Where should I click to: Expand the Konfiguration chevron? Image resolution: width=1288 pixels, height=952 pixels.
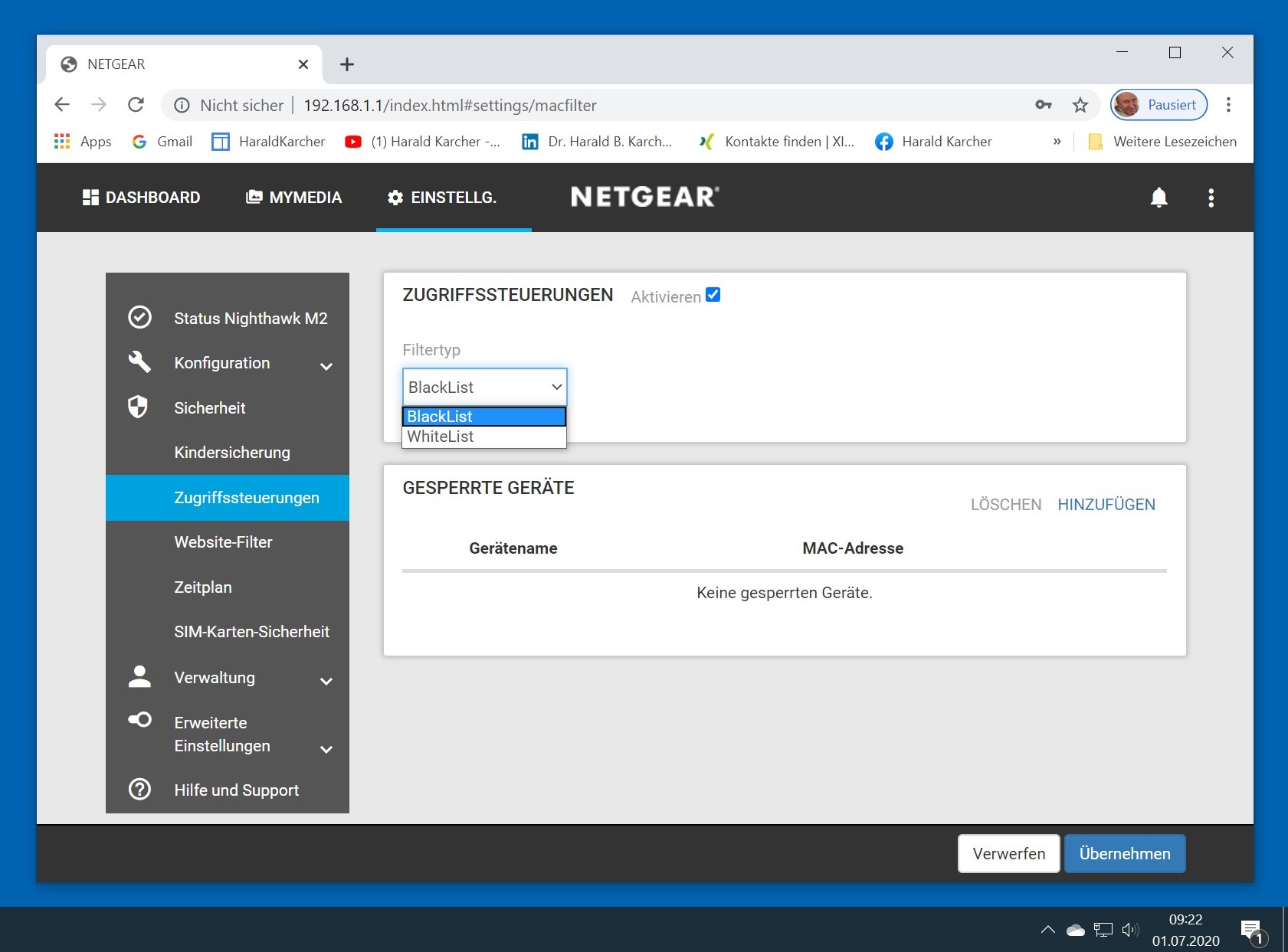(327, 366)
